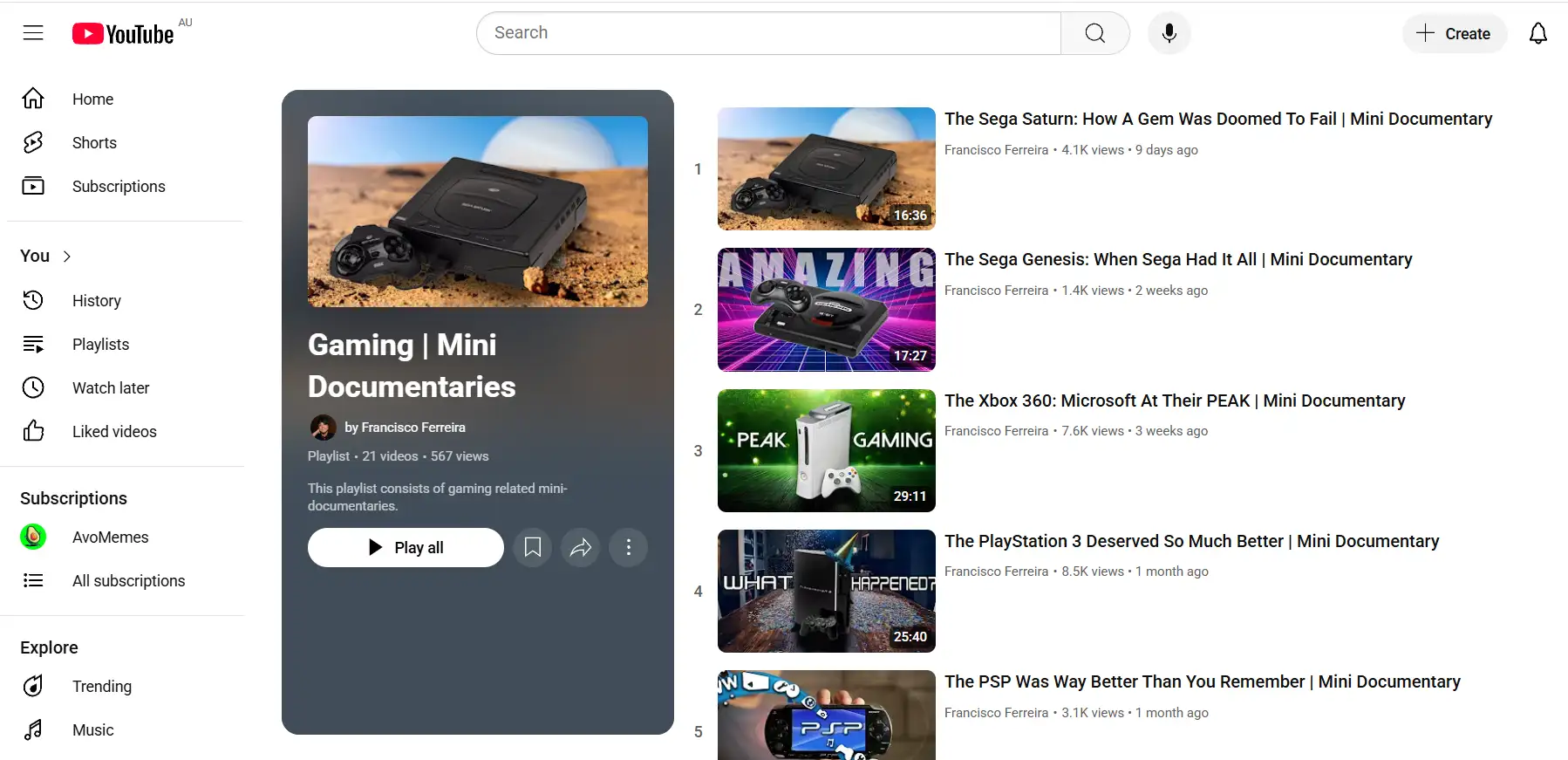Click the Subscriptions label under Home and Shorts
Viewport: 1568px width, 760px height.
tap(119, 186)
